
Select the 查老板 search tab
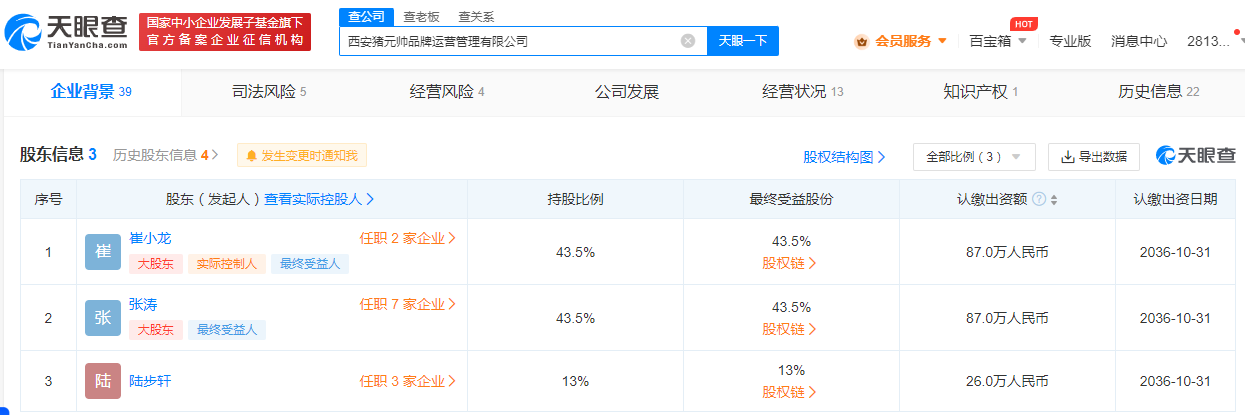[x=422, y=16]
